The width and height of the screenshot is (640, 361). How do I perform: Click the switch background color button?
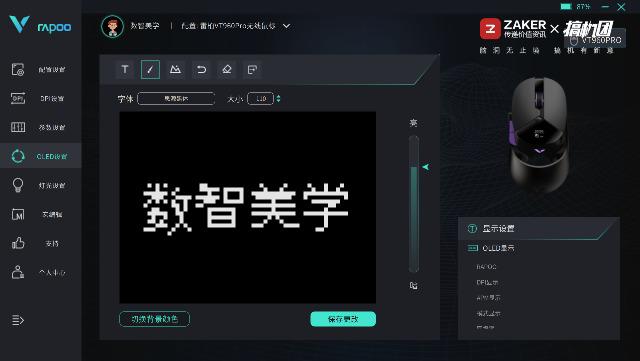click(x=154, y=319)
